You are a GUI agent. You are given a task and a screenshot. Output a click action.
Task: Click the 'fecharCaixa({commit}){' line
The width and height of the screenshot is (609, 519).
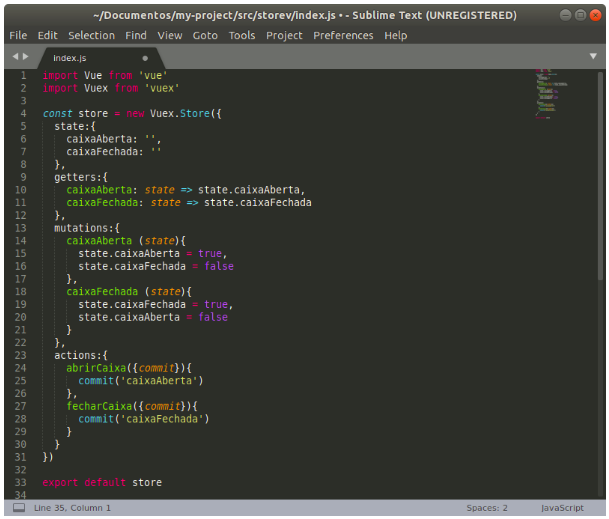(132, 406)
